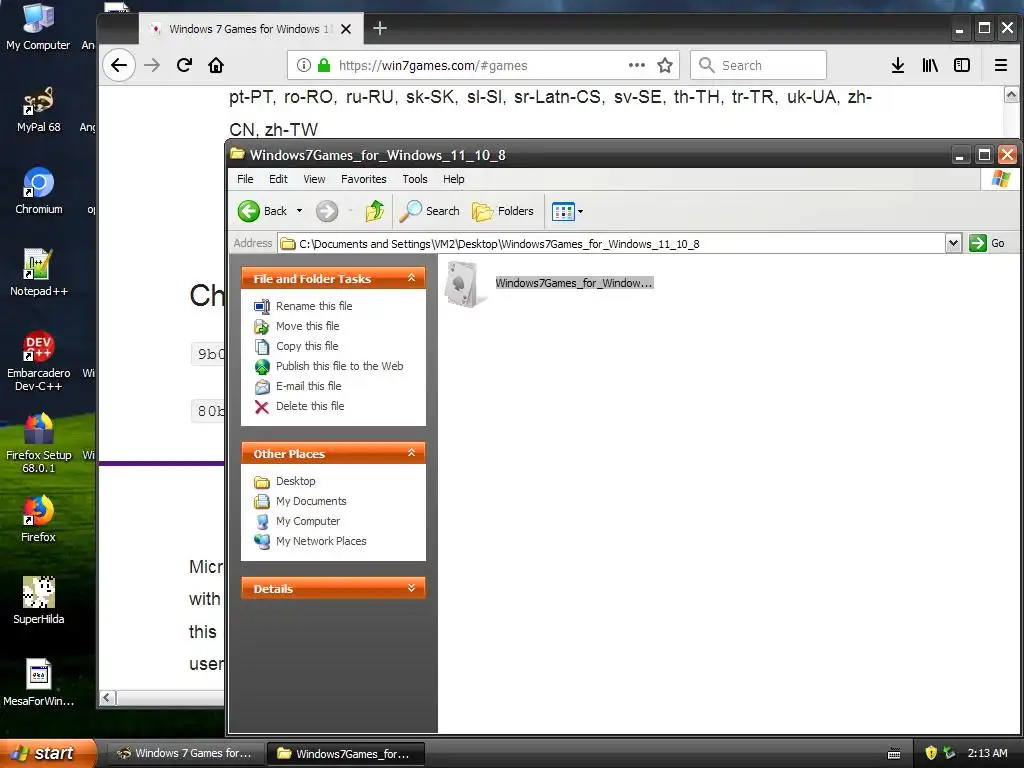Open the Firefox desktop shortcut

tap(39, 519)
